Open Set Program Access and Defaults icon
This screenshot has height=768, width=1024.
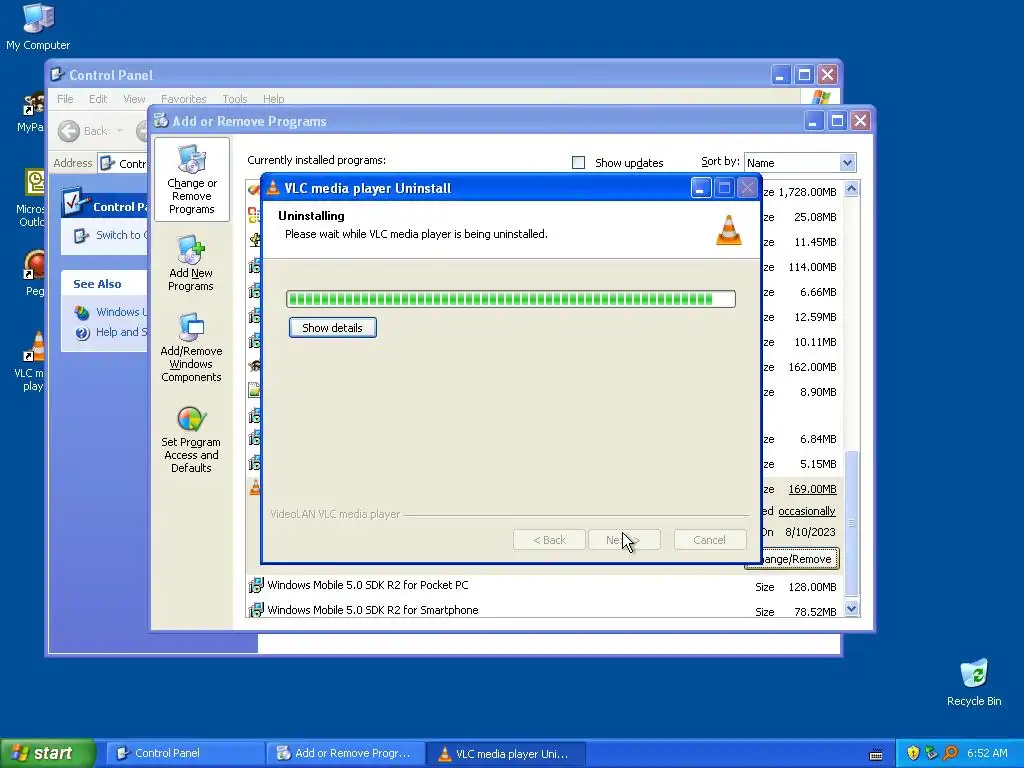[x=191, y=439]
